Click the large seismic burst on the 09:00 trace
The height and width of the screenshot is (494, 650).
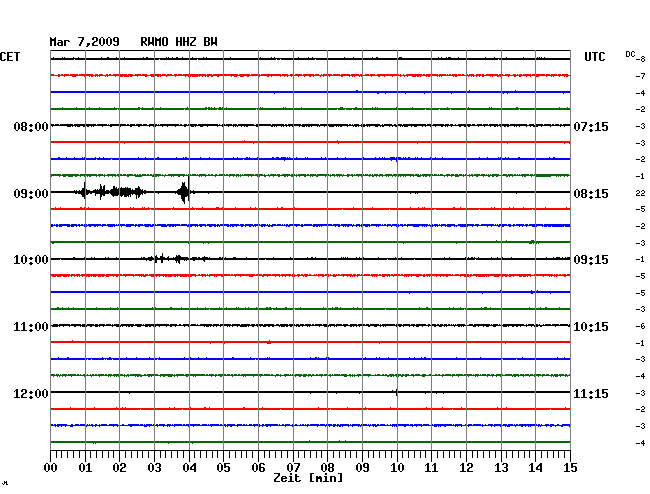pyautogui.click(x=111, y=192)
